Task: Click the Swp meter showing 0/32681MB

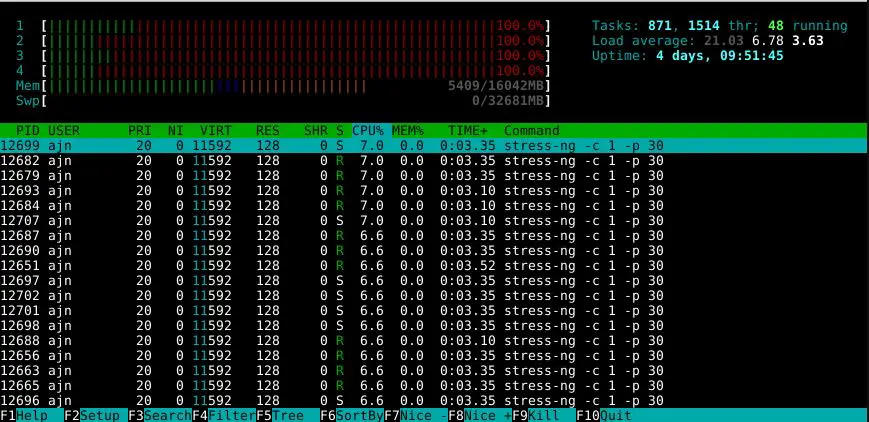Action: 296,101
